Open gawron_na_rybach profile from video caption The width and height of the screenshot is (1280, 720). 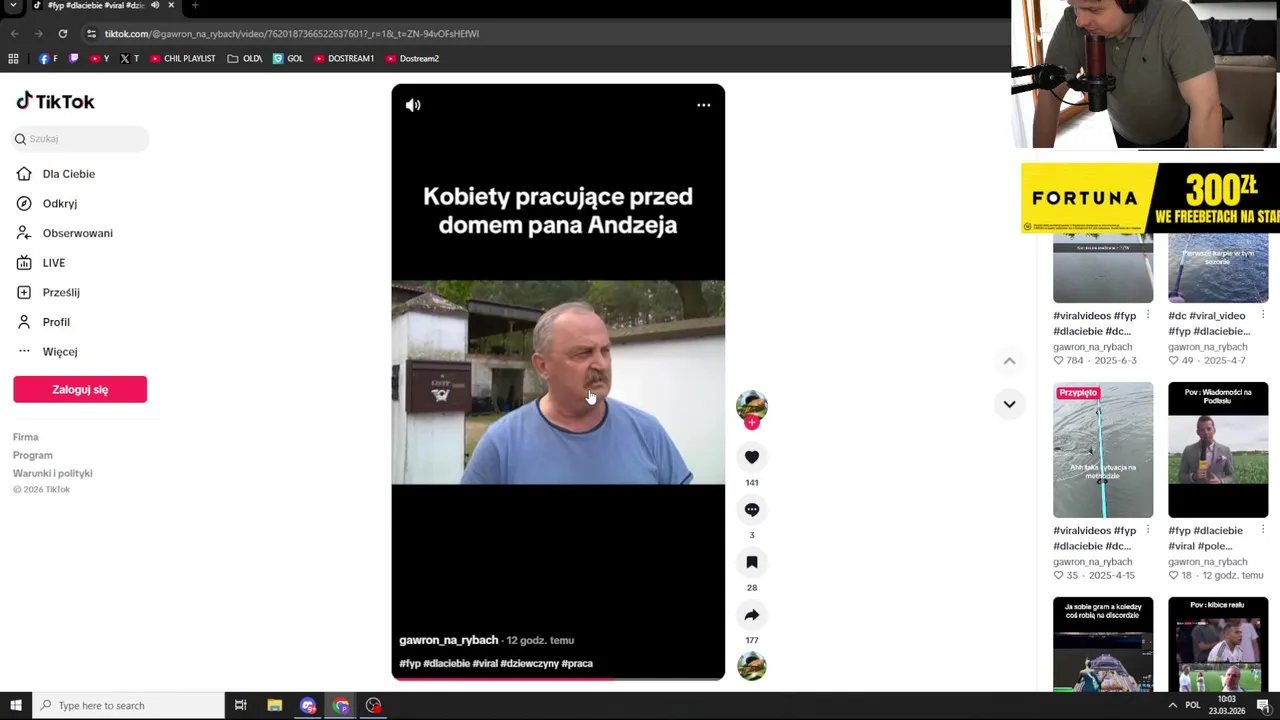tap(448, 640)
